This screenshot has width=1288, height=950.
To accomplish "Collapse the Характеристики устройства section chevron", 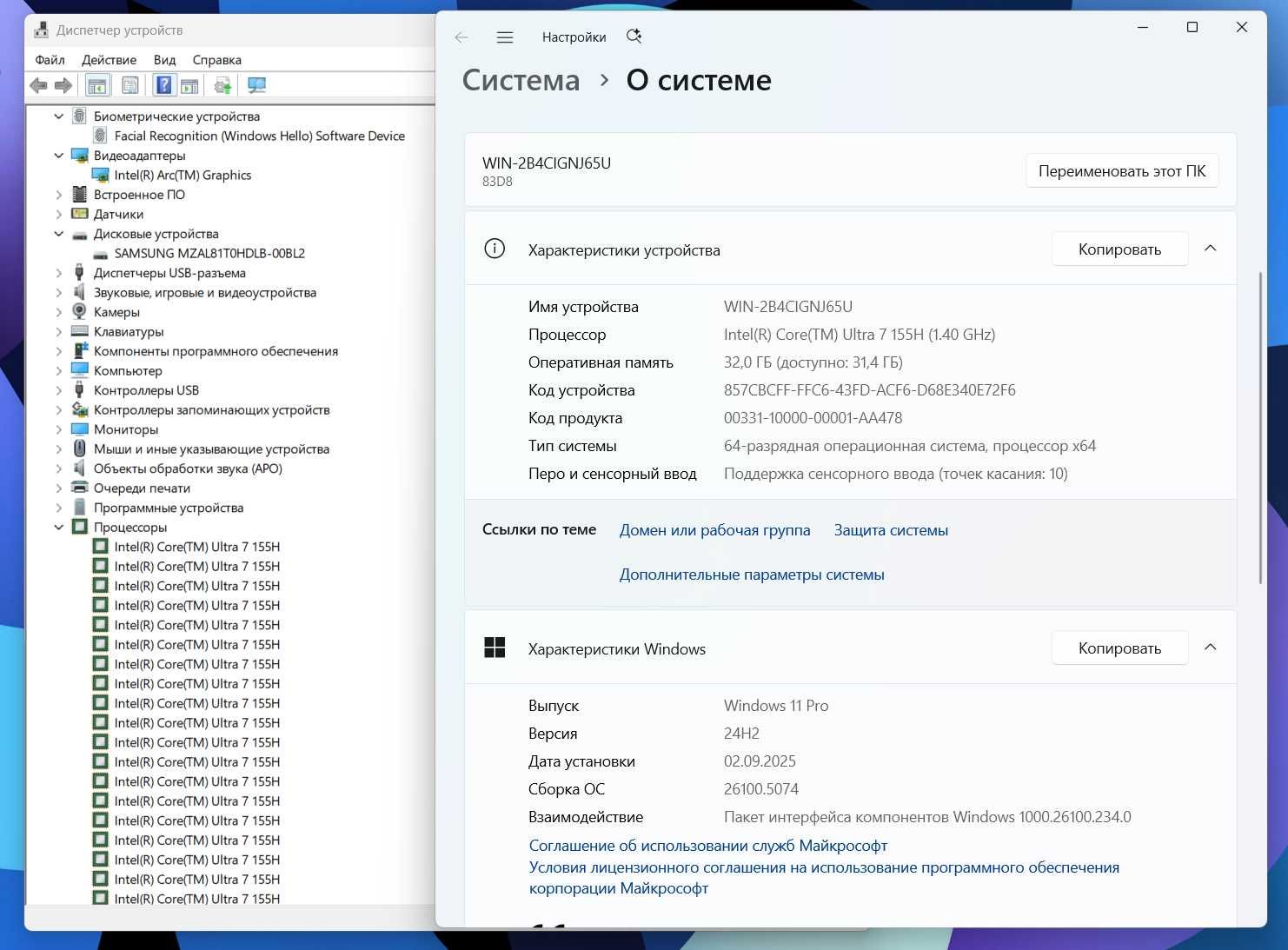I will [x=1210, y=249].
